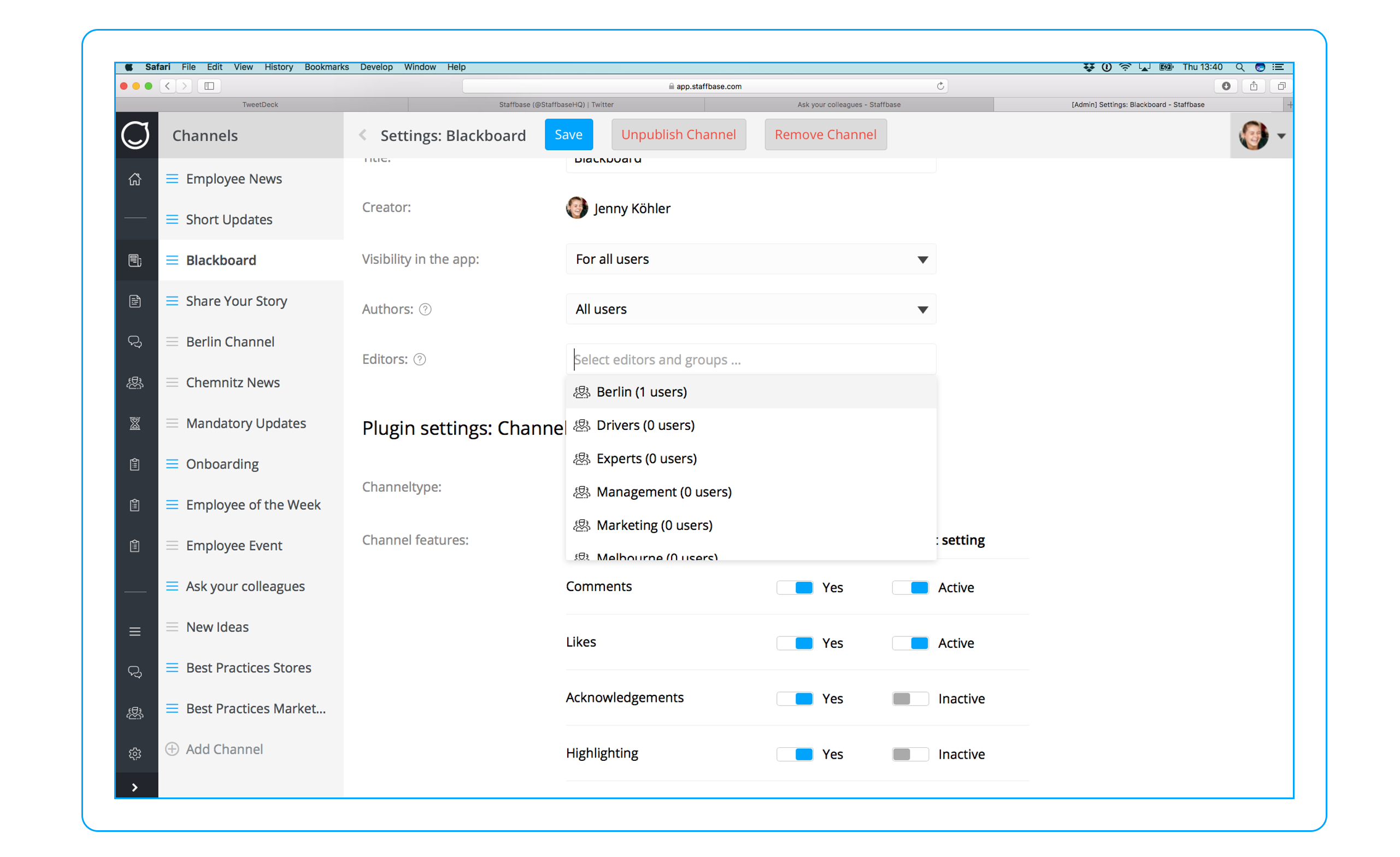Open the settings gear icon in sidebar
This screenshot has height=857, width=1400.
pos(135,754)
